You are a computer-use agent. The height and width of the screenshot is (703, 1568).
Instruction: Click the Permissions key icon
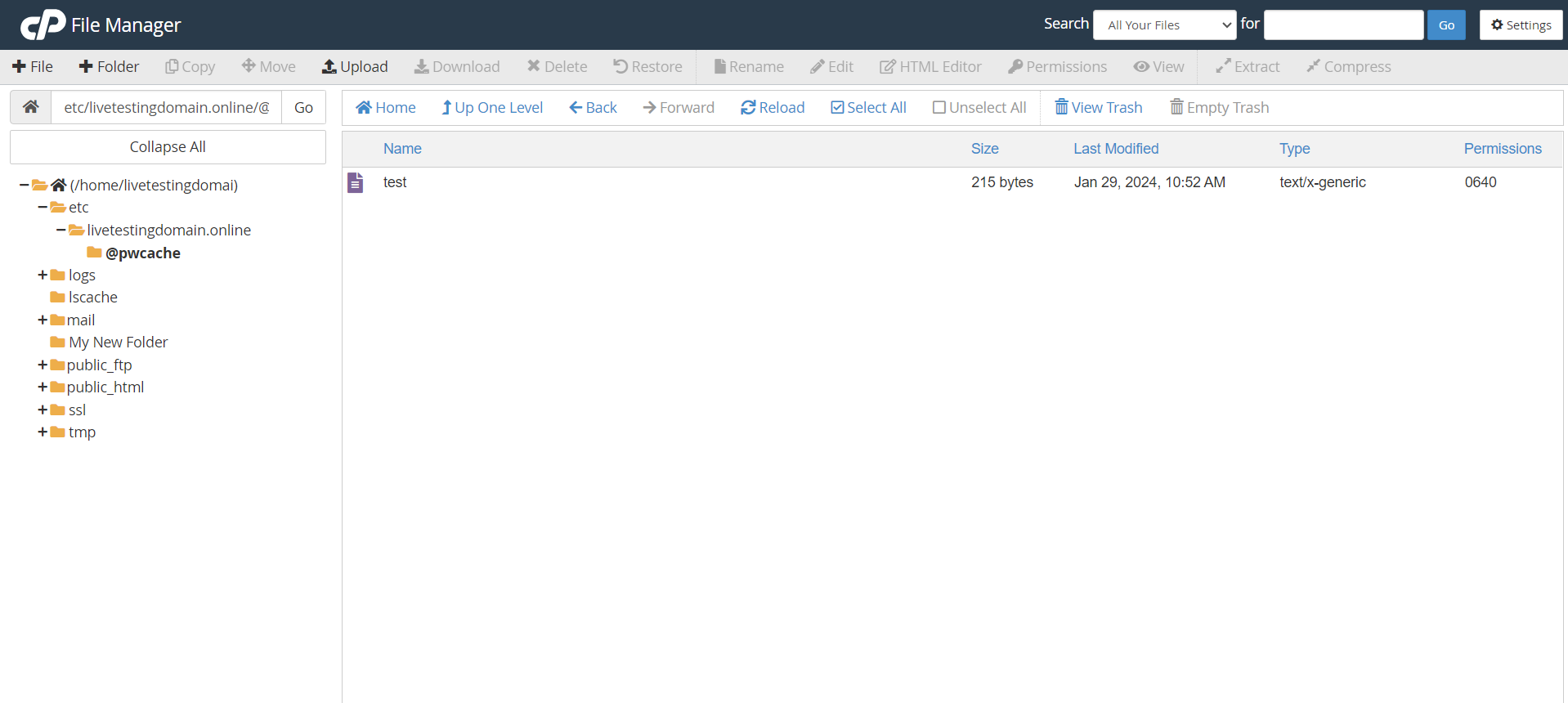point(1015,66)
